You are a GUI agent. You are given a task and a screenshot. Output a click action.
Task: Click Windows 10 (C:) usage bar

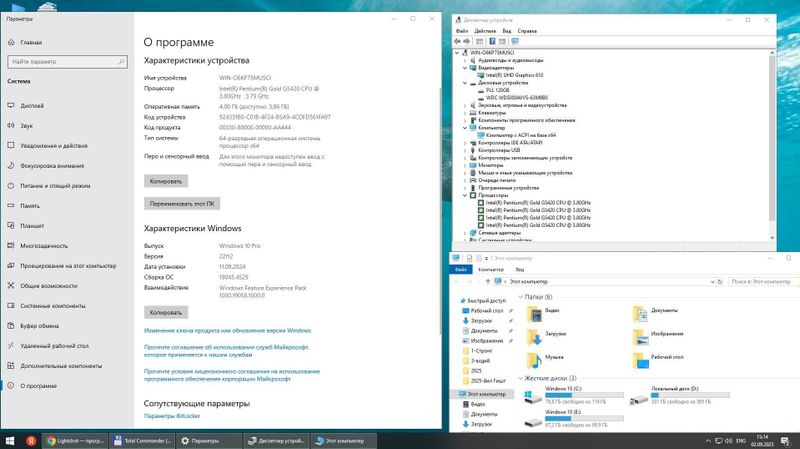coord(584,395)
